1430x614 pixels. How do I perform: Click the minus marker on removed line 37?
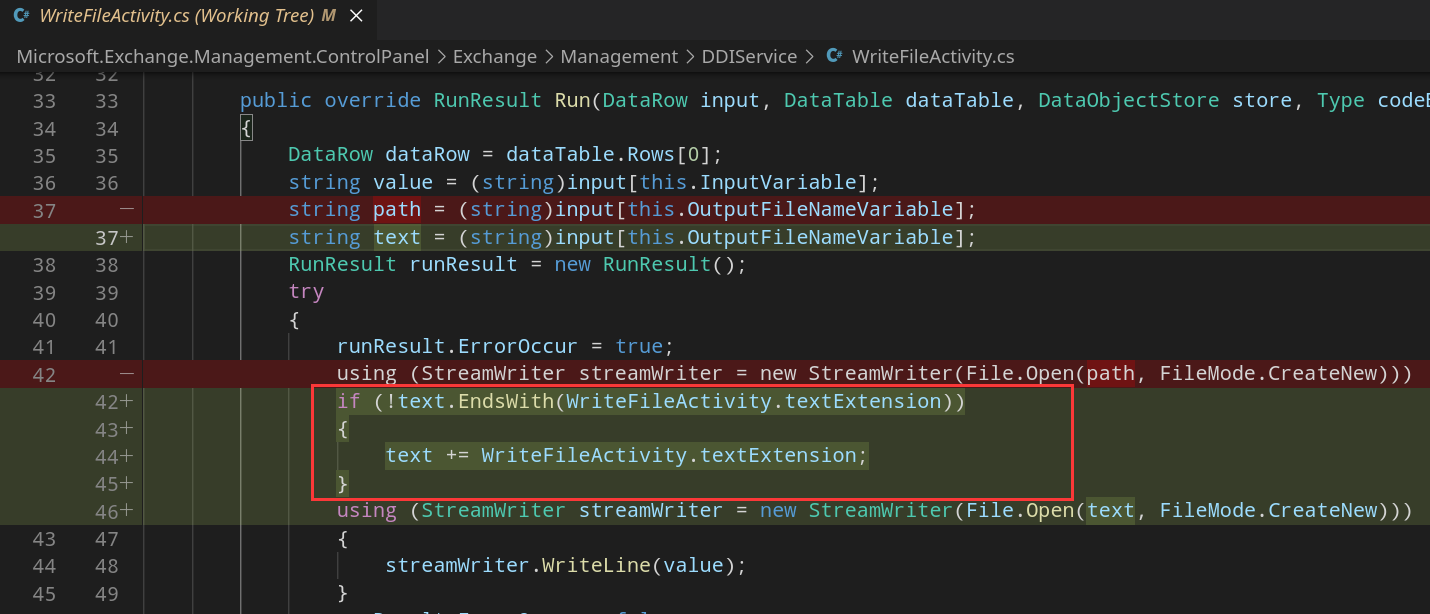pos(126,210)
